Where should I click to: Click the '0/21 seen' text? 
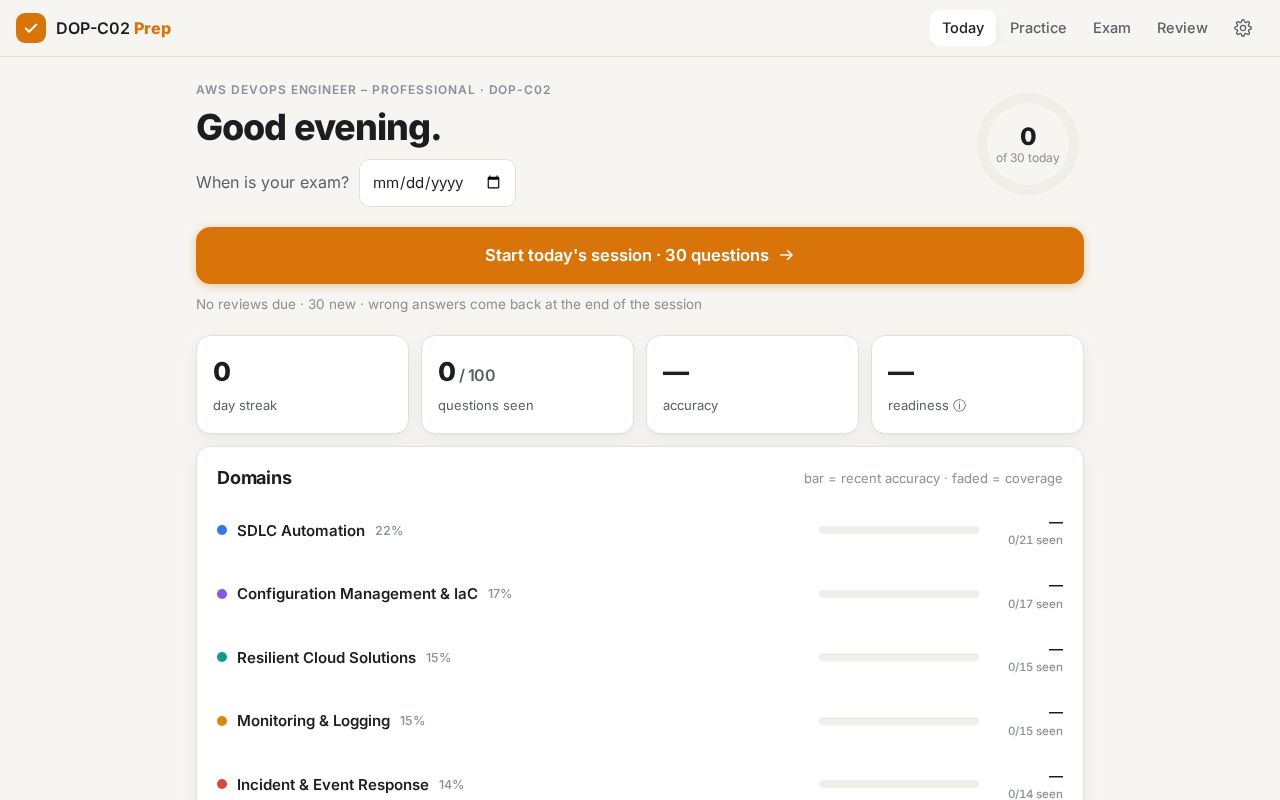pos(1035,540)
